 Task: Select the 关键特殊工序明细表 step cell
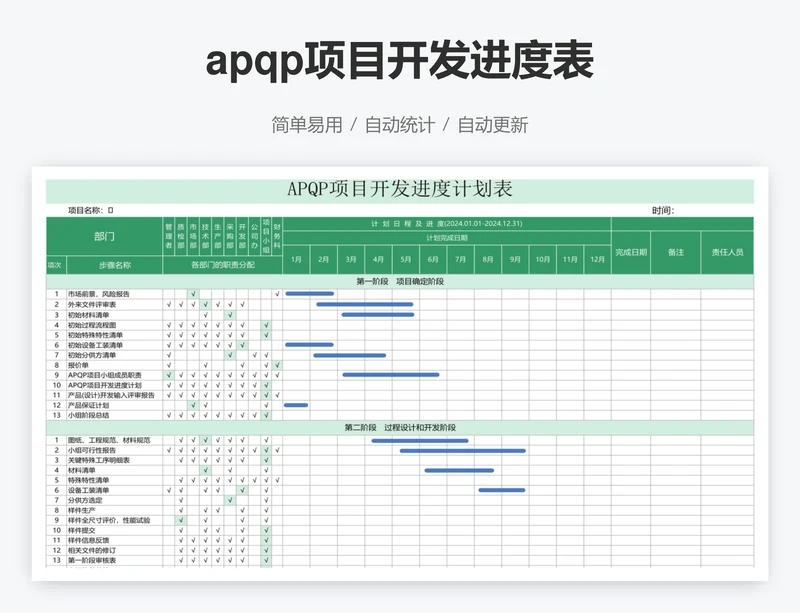click(x=114, y=460)
